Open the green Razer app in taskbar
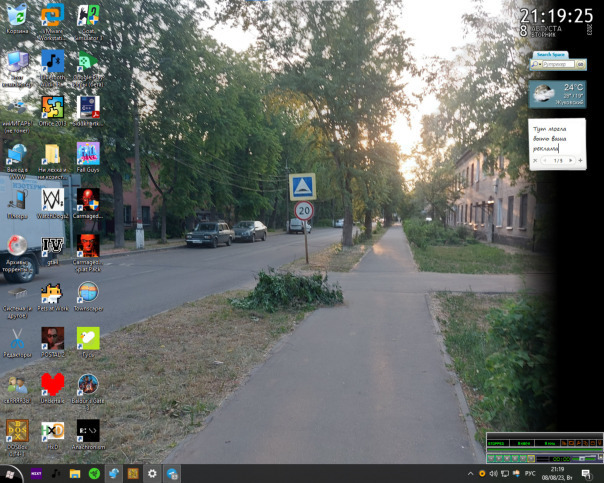Image resolution: width=604 pixels, height=483 pixels. point(94,474)
